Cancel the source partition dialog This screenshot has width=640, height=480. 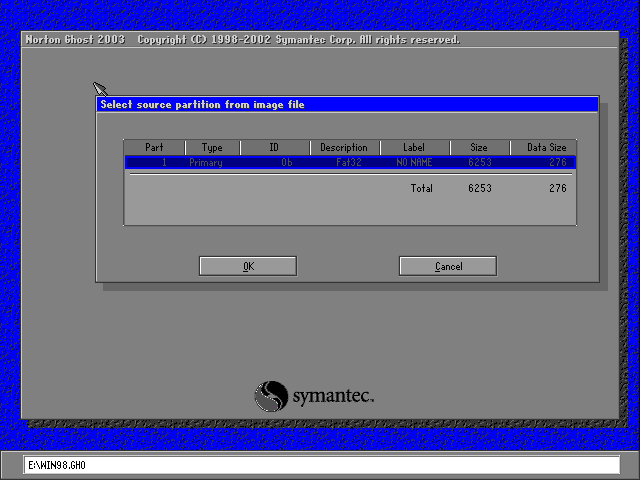[448, 266]
